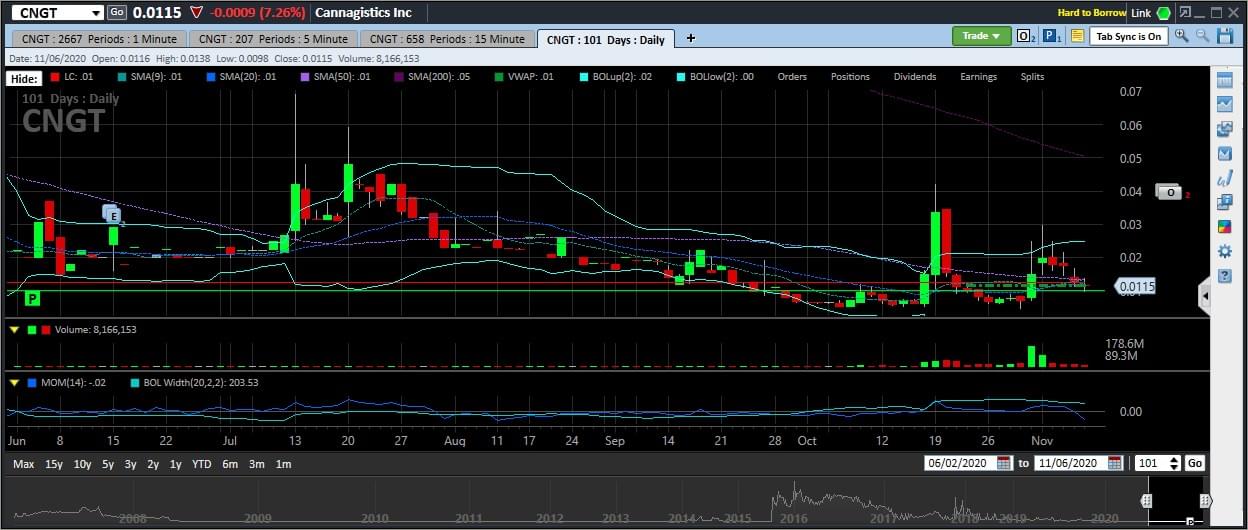Pop out the chart window with arrow icon
Viewport: 1248px width, 530px height.
click(x=1185, y=12)
